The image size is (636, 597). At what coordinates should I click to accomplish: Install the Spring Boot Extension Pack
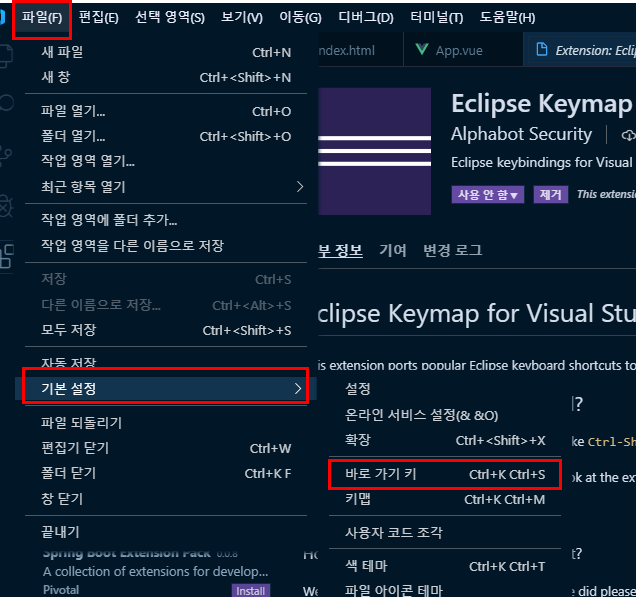point(250,591)
